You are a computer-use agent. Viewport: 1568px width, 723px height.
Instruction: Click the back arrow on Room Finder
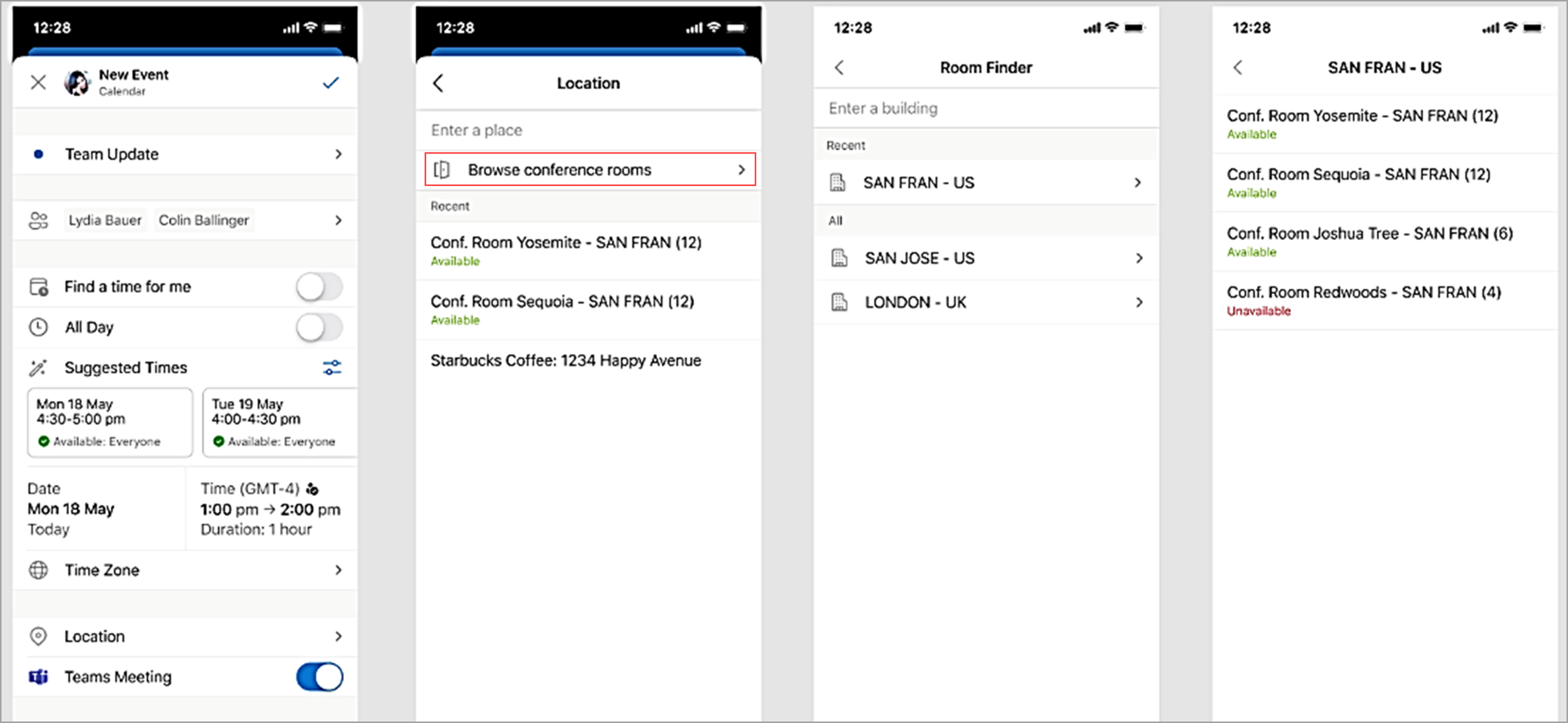click(x=840, y=68)
